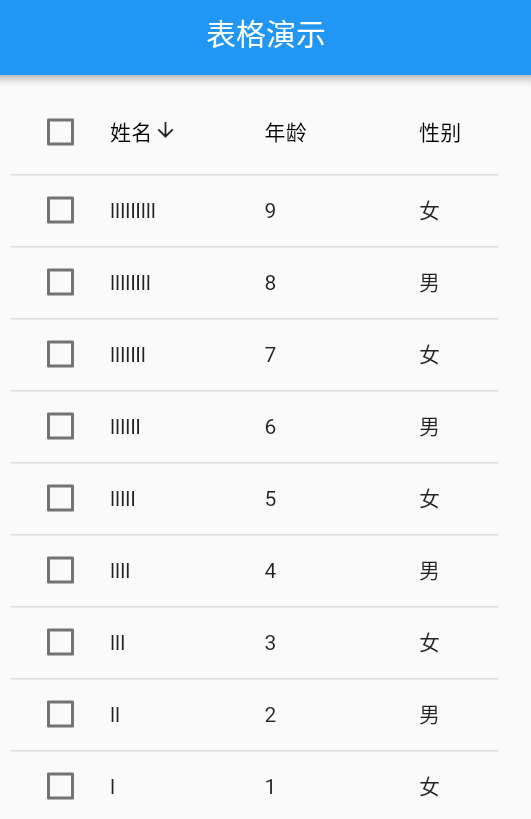Image resolution: width=531 pixels, height=819 pixels.
Task: Click the 姓名 column header label
Action: [131, 133]
